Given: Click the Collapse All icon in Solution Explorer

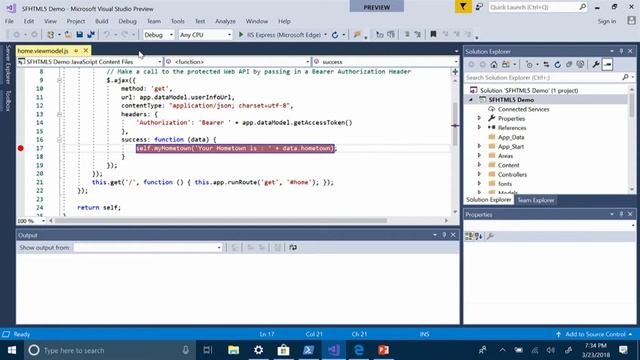Looking at the screenshot, I should [569, 64].
